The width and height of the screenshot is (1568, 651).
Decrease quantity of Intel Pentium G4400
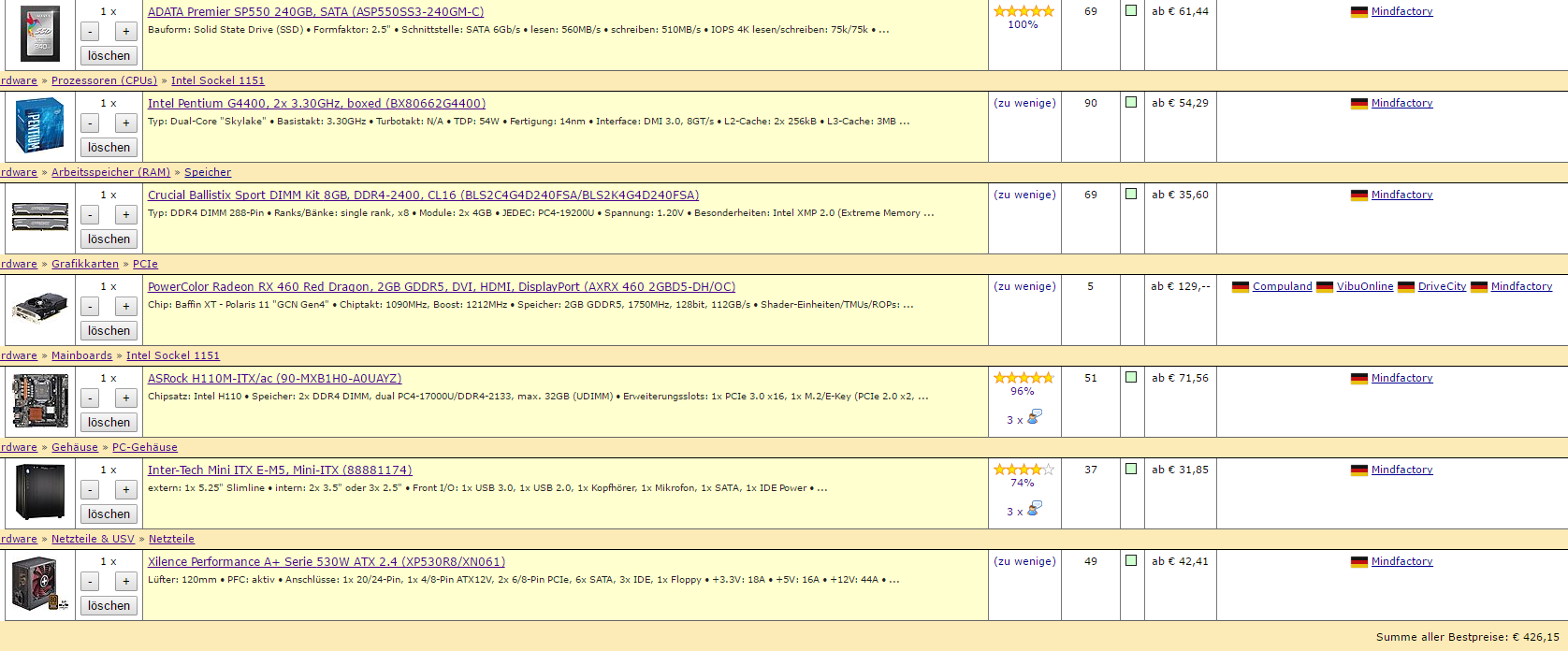pyautogui.click(x=91, y=123)
